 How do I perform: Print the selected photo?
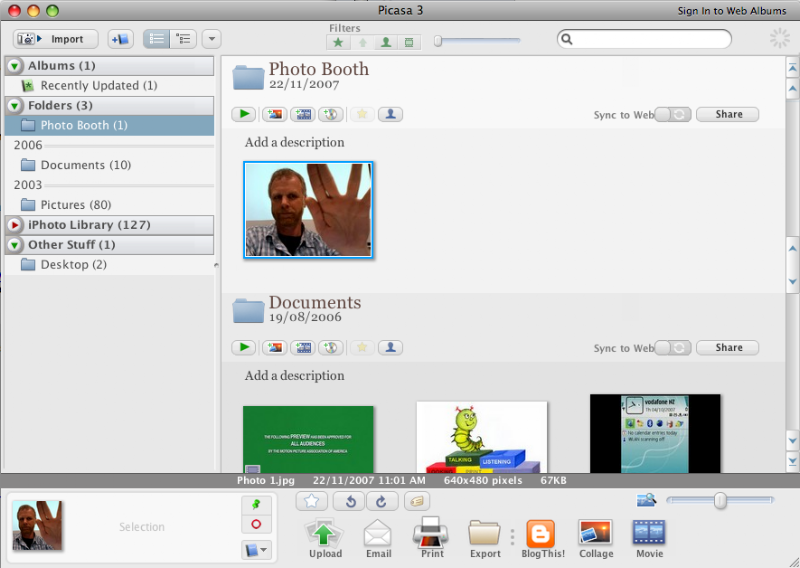click(x=432, y=538)
